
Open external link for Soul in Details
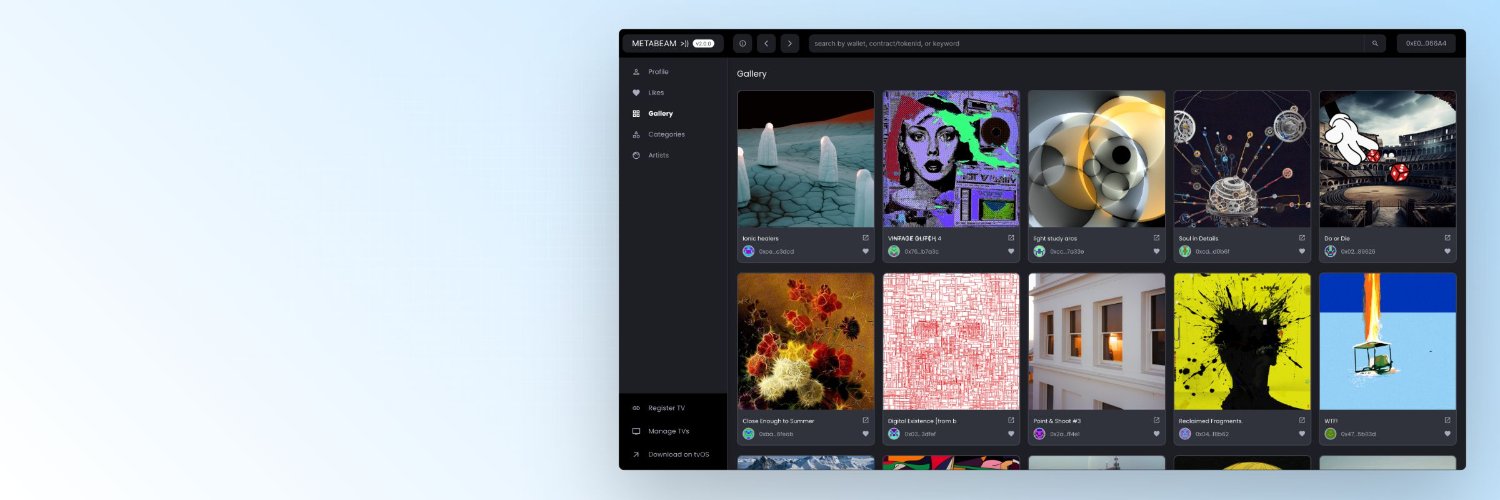[1302, 238]
